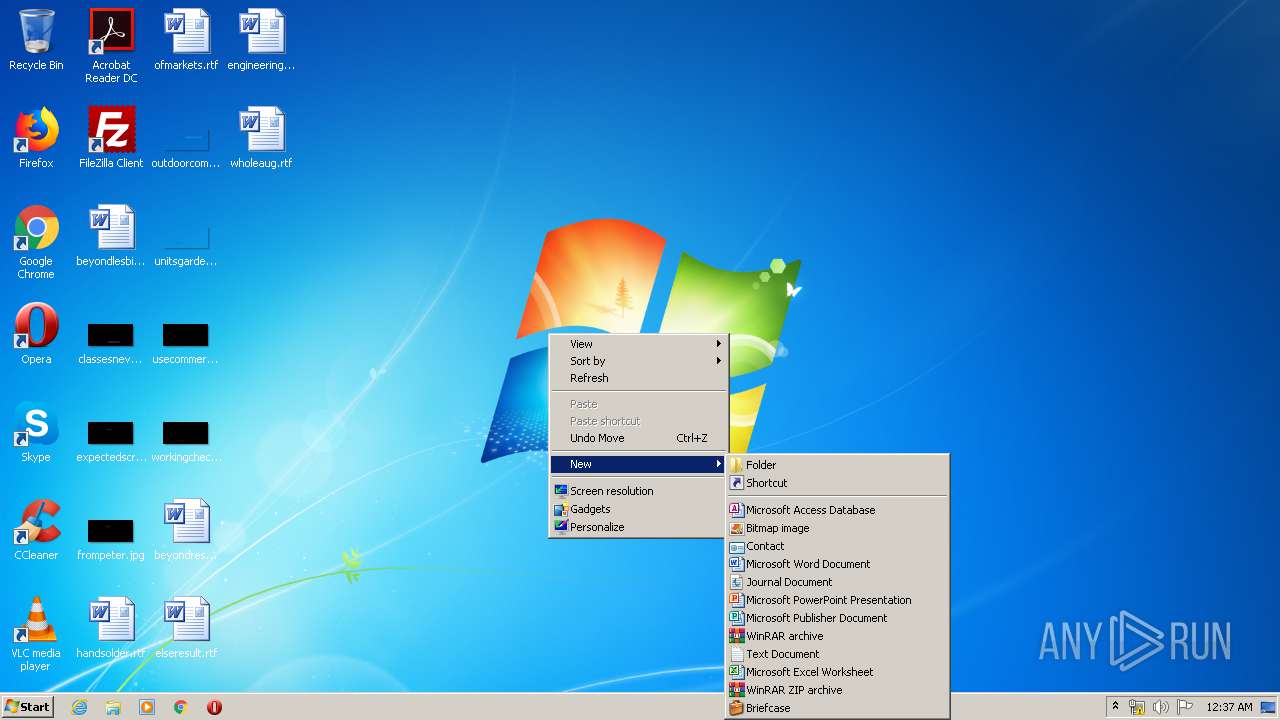Create new Microsoft Excel Worksheet
The width and height of the screenshot is (1280, 720).
point(837,672)
